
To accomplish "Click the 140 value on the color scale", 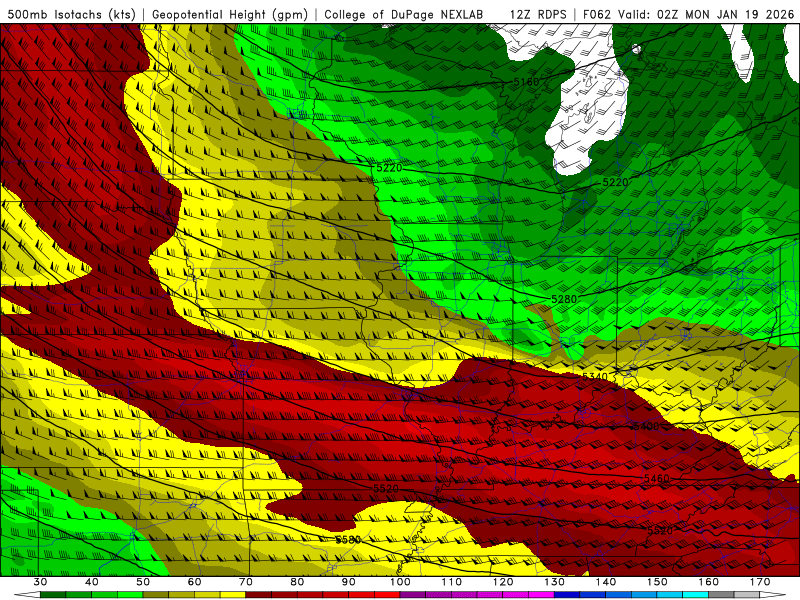I will click(x=606, y=582).
